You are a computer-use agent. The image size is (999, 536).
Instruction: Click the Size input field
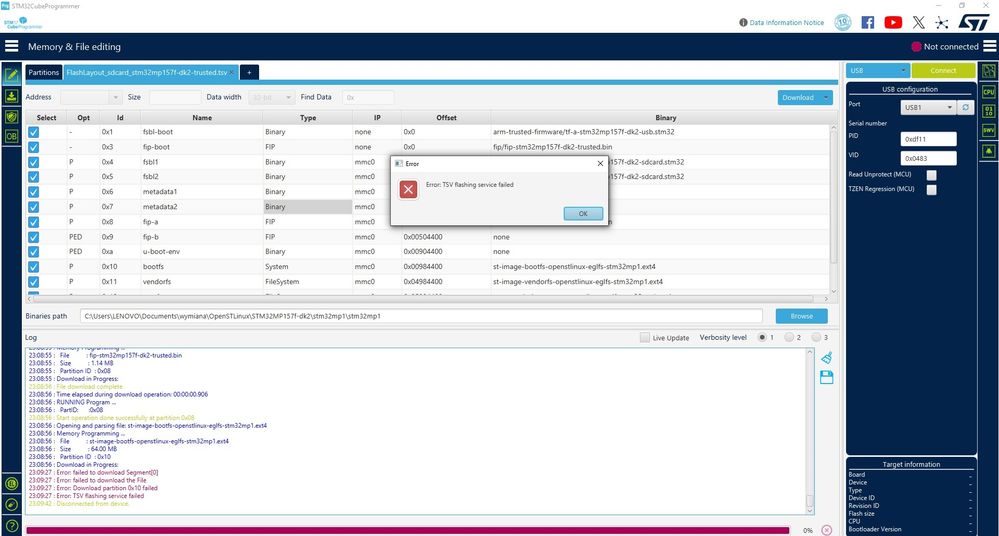(x=175, y=97)
